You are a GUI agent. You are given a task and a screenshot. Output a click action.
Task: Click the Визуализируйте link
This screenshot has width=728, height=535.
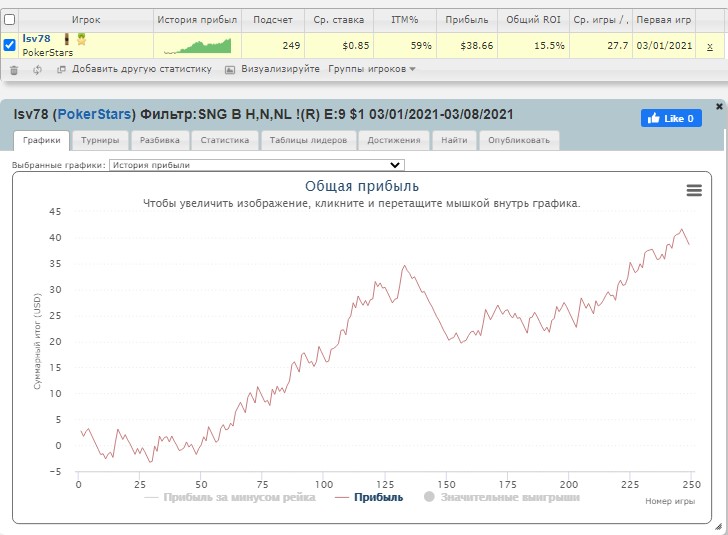point(280,69)
